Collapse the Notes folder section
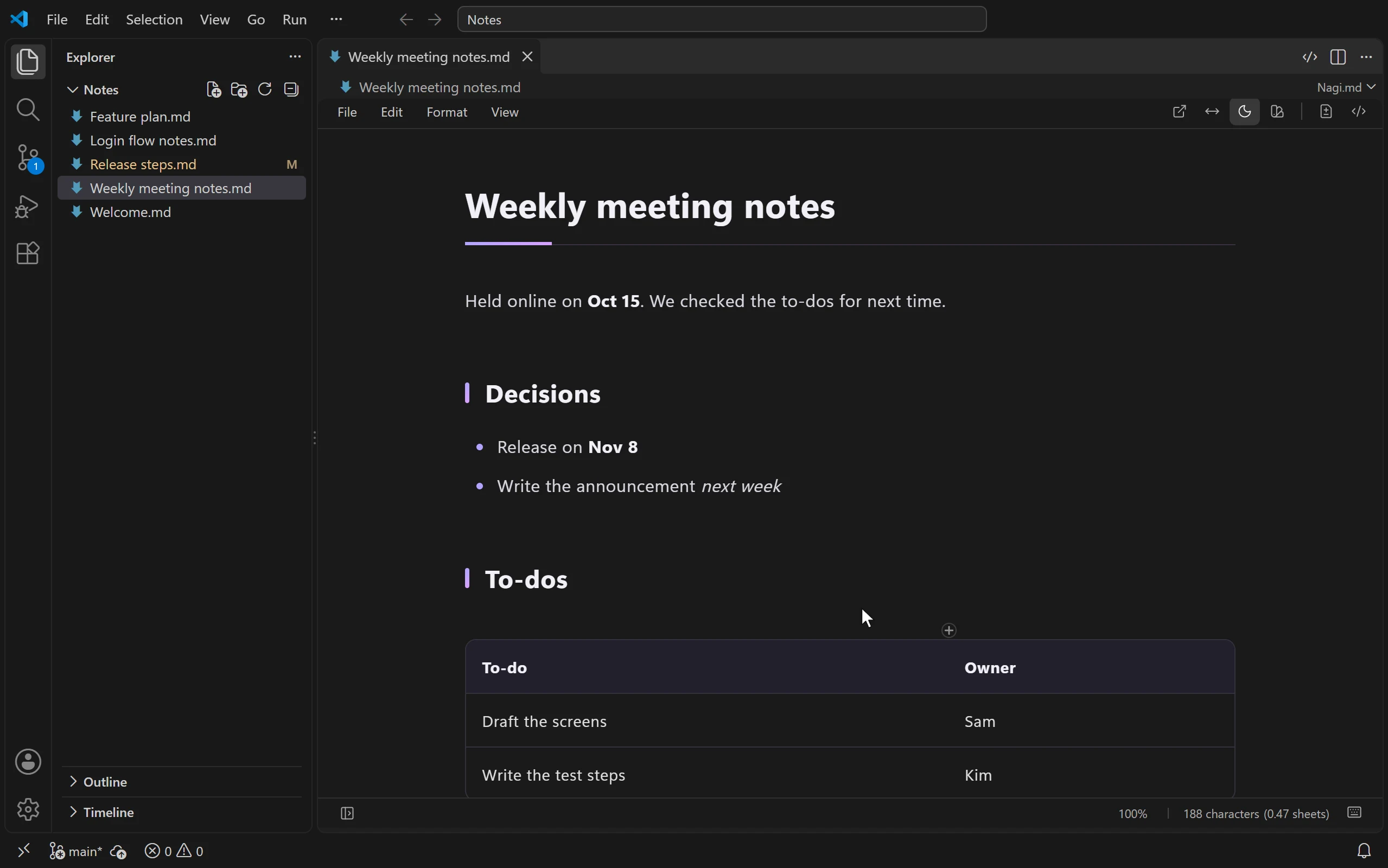The image size is (1388, 868). click(x=92, y=90)
